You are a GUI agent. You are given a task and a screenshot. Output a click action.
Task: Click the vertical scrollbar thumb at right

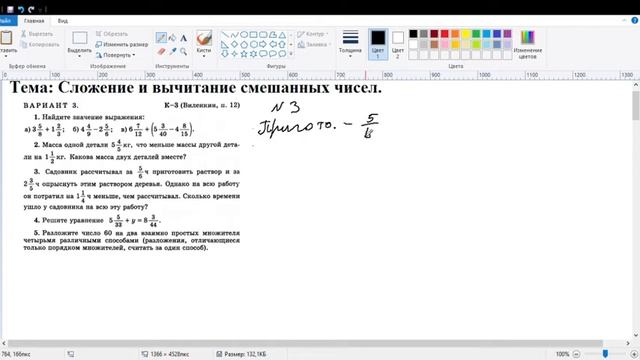(x=636, y=105)
